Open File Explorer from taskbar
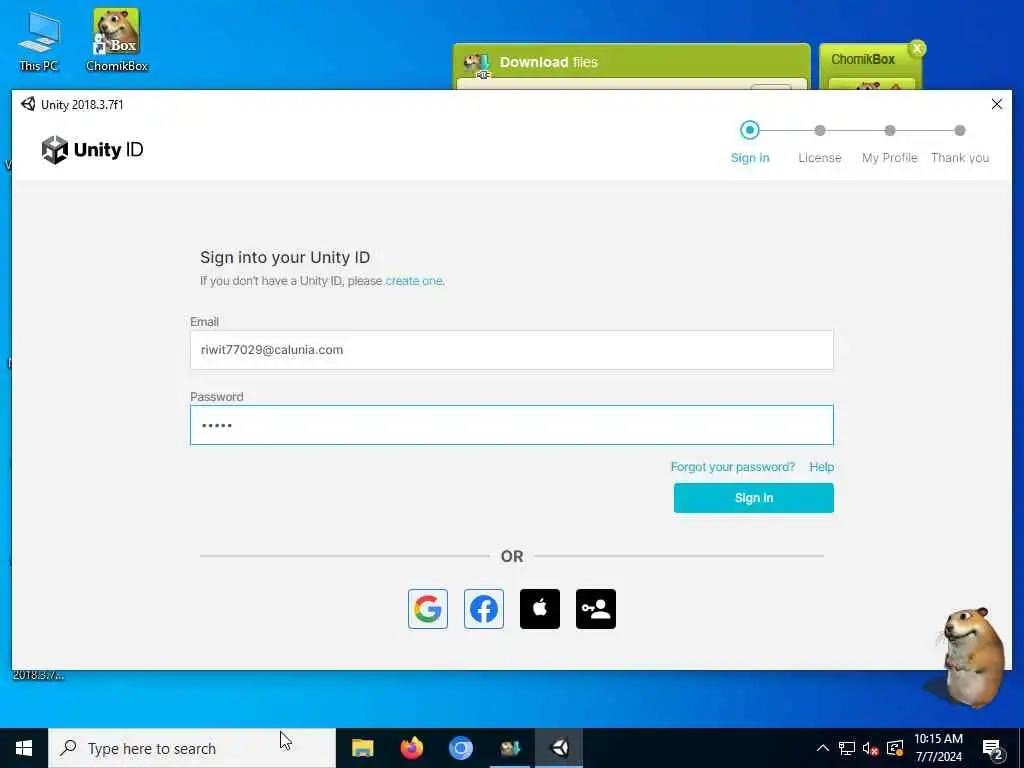The width and height of the screenshot is (1024, 768). click(362, 748)
